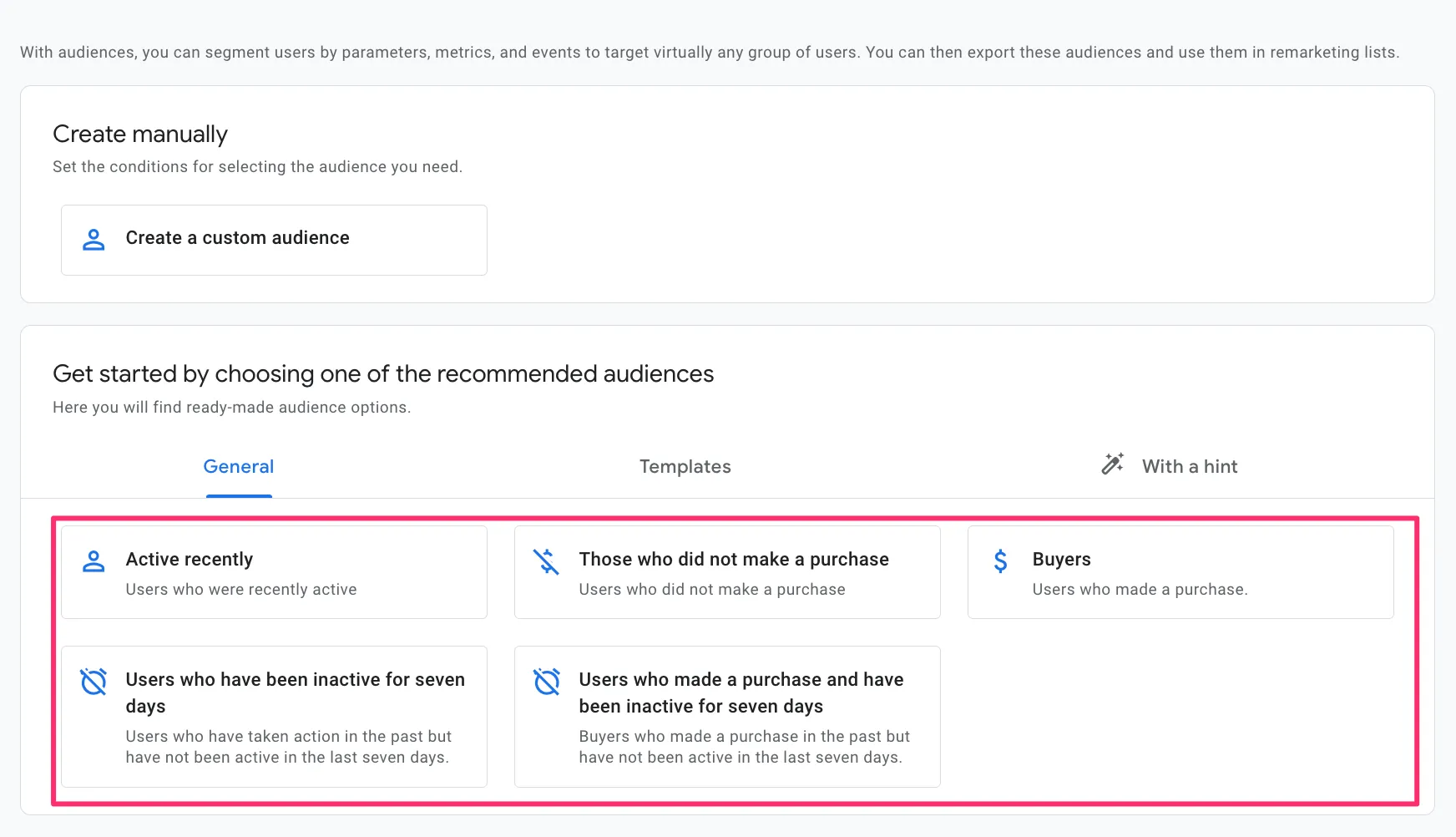Click the magic wand icon next to With a hint
Image resolution: width=1456 pixels, height=837 pixels.
click(1113, 464)
